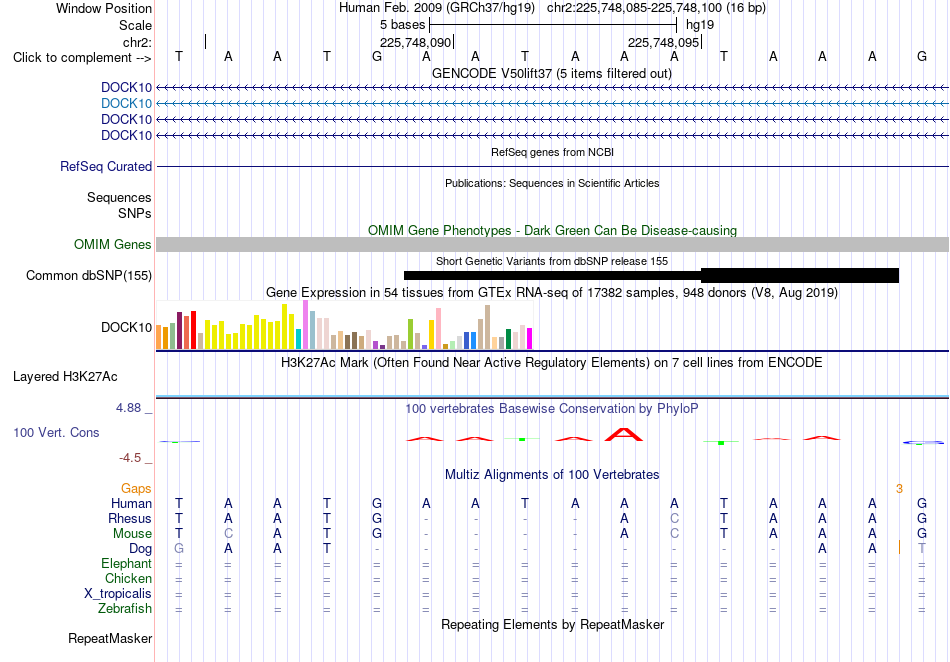Viewport: 950px width, 662px height.
Task: Click the 'GENCODE V50lift37 (5 items filtered out)' title
Action: [x=552, y=74]
